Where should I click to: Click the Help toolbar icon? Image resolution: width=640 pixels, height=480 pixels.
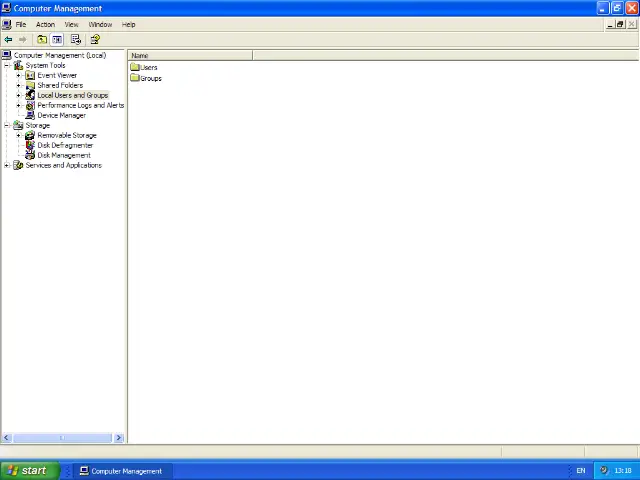pos(95,40)
